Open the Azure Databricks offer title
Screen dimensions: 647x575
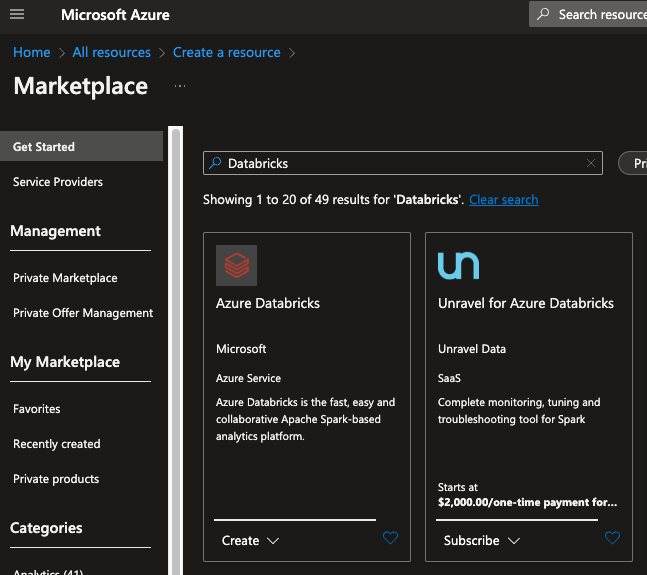pos(268,303)
